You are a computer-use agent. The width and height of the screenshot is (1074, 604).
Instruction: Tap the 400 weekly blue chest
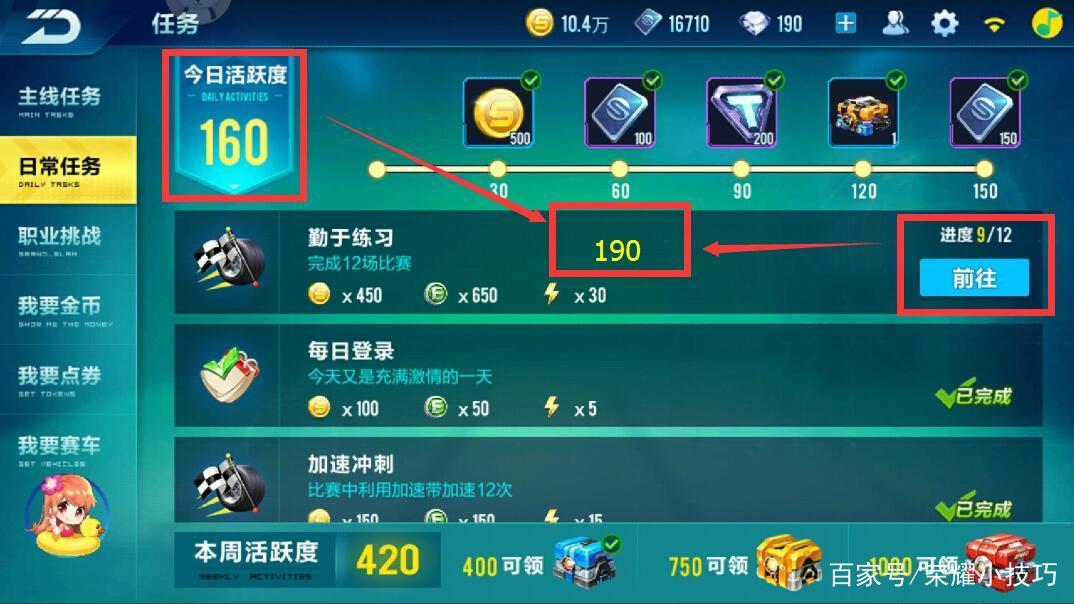coord(583,562)
